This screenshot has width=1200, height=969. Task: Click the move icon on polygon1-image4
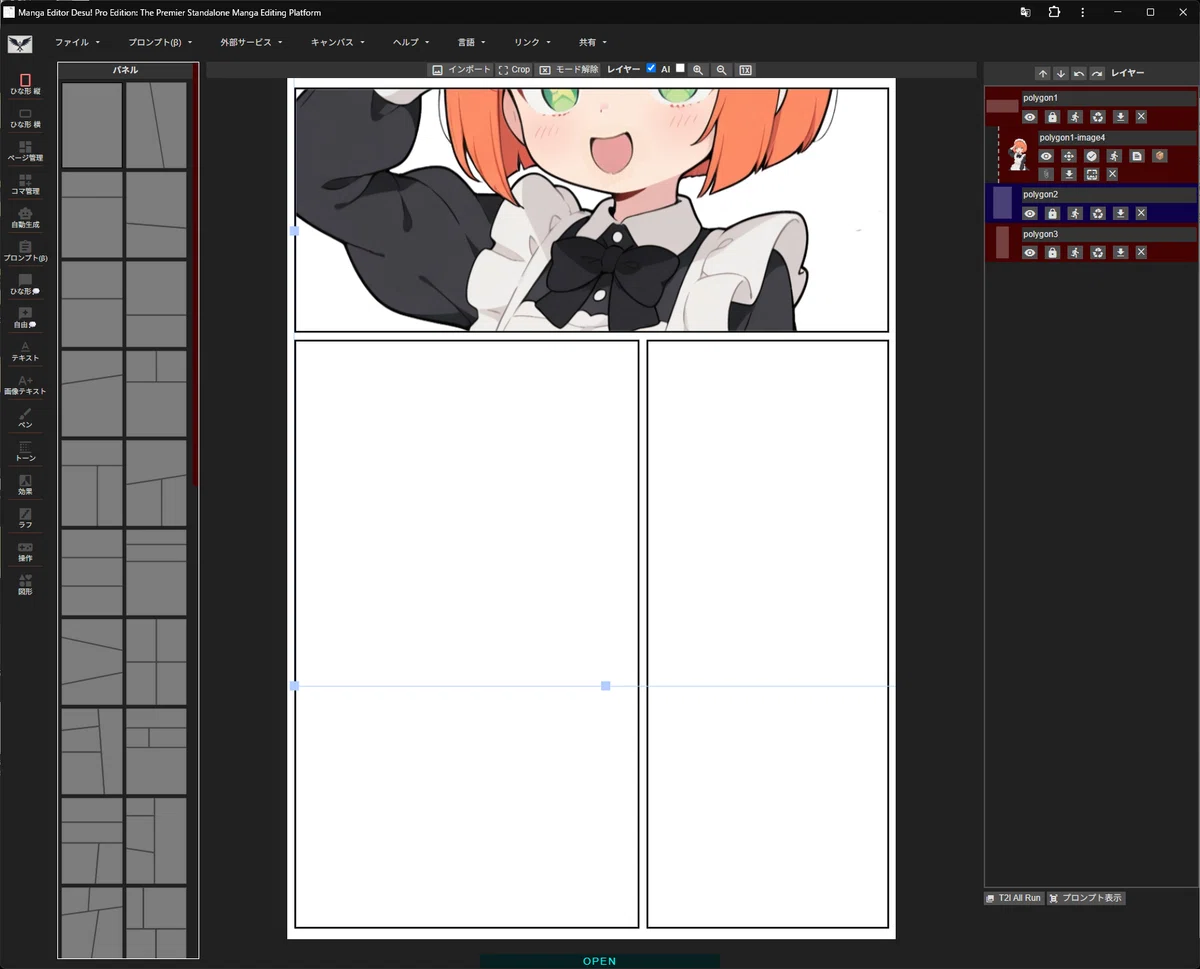click(1069, 156)
